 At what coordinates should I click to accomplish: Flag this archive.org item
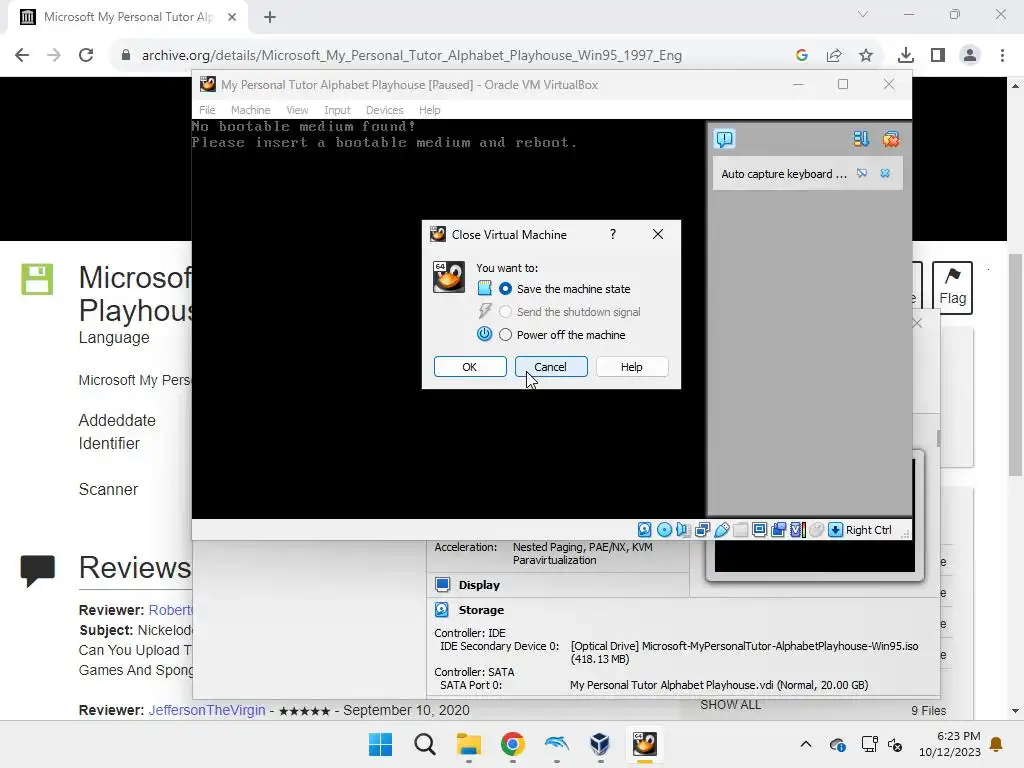(952, 288)
